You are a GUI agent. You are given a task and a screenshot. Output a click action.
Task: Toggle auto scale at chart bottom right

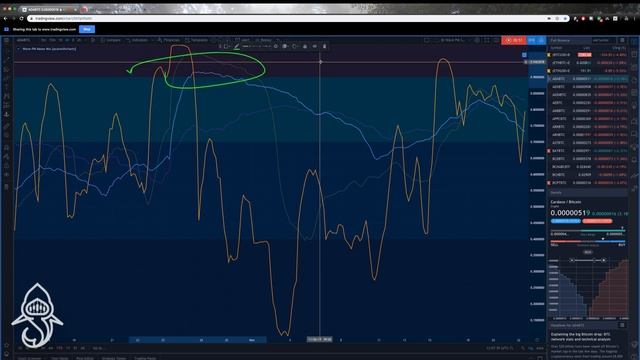pyautogui.click(x=540, y=348)
